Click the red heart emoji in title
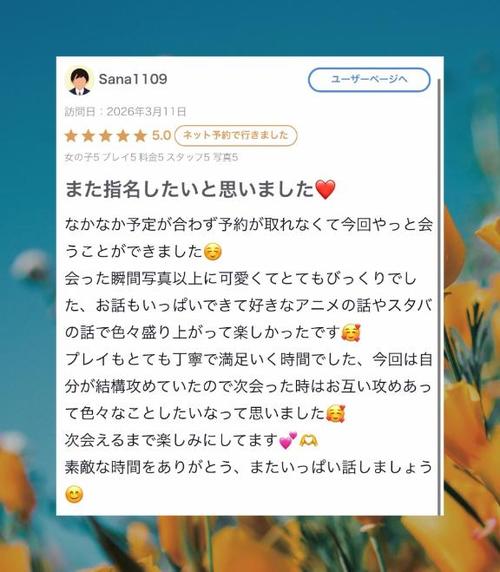Screen dimensions: 500x572 pyautogui.click(x=325, y=189)
